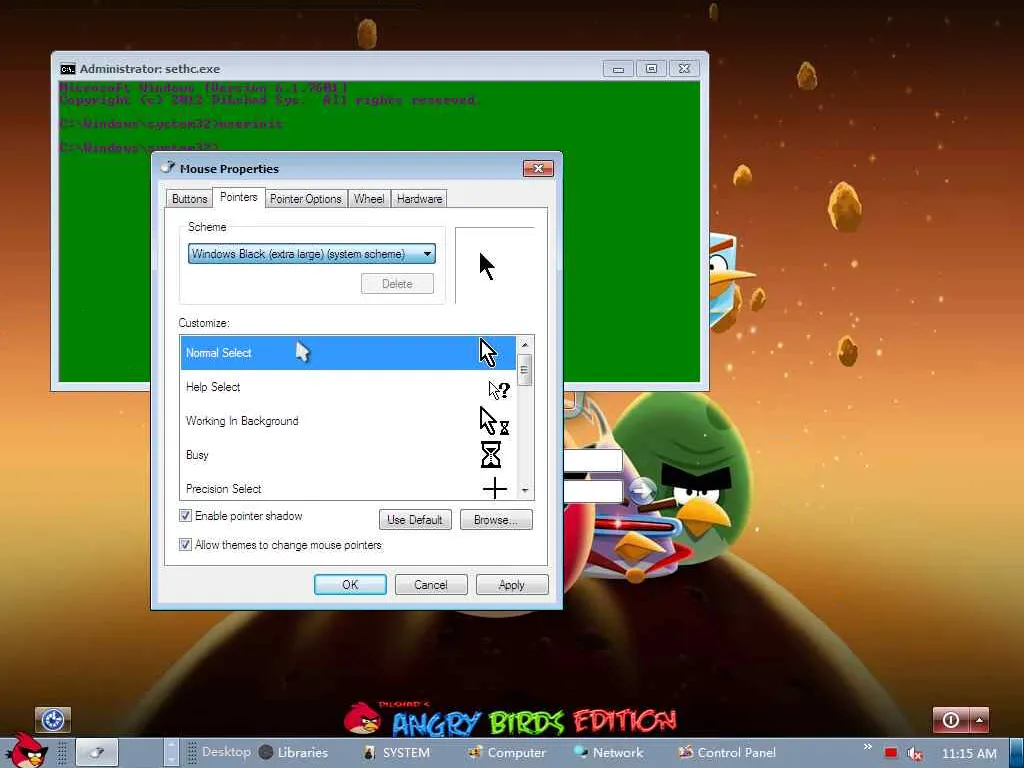Click the Show desktop button
Viewport: 1024px width, 768px height.
tap(1017, 752)
